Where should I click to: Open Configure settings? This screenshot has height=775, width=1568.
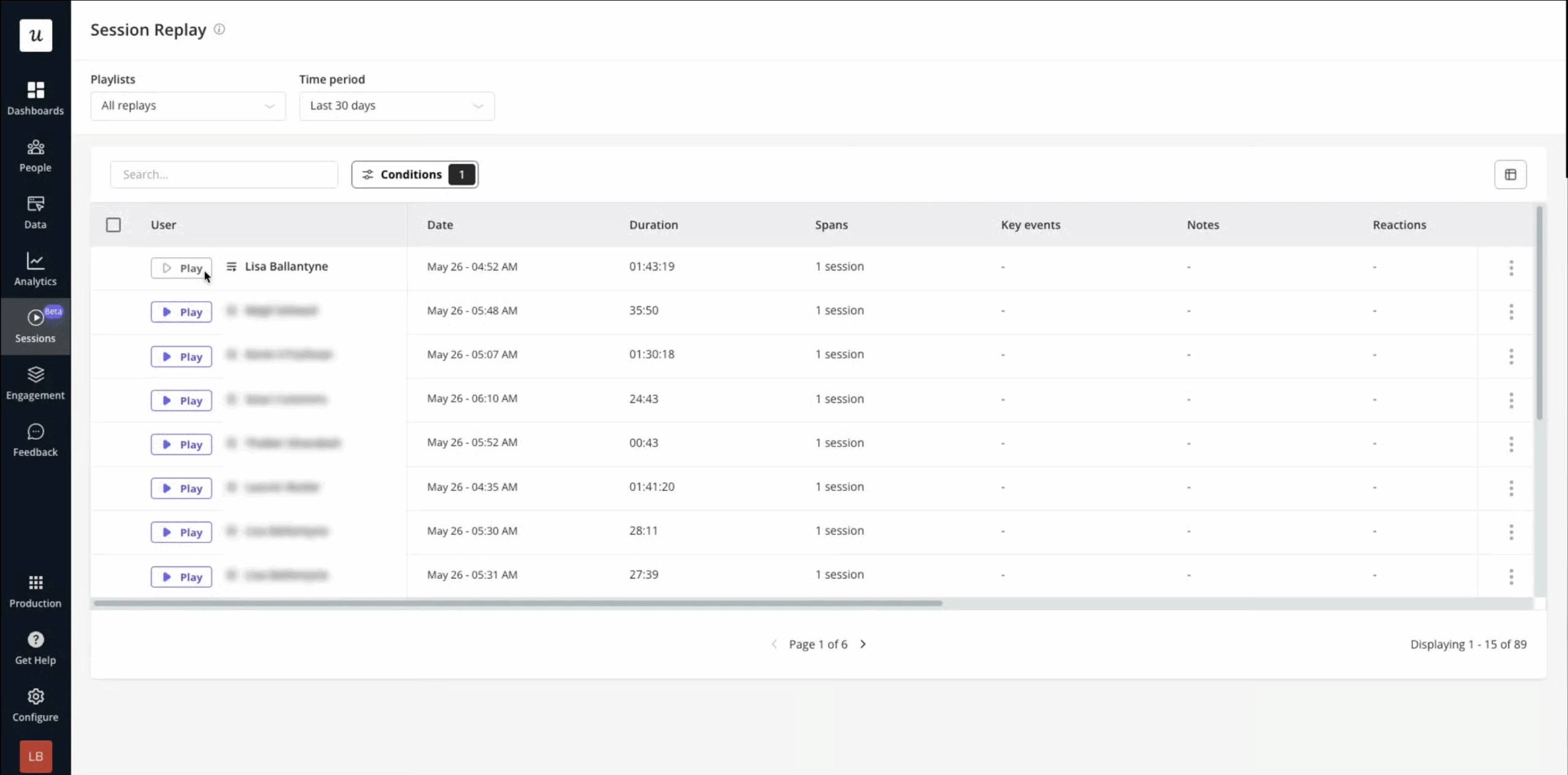click(x=36, y=705)
